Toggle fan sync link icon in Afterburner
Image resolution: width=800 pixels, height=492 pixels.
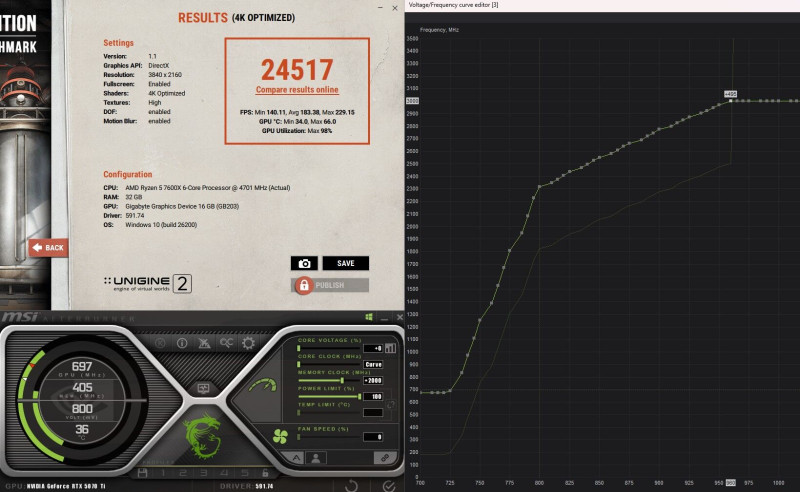(x=385, y=458)
